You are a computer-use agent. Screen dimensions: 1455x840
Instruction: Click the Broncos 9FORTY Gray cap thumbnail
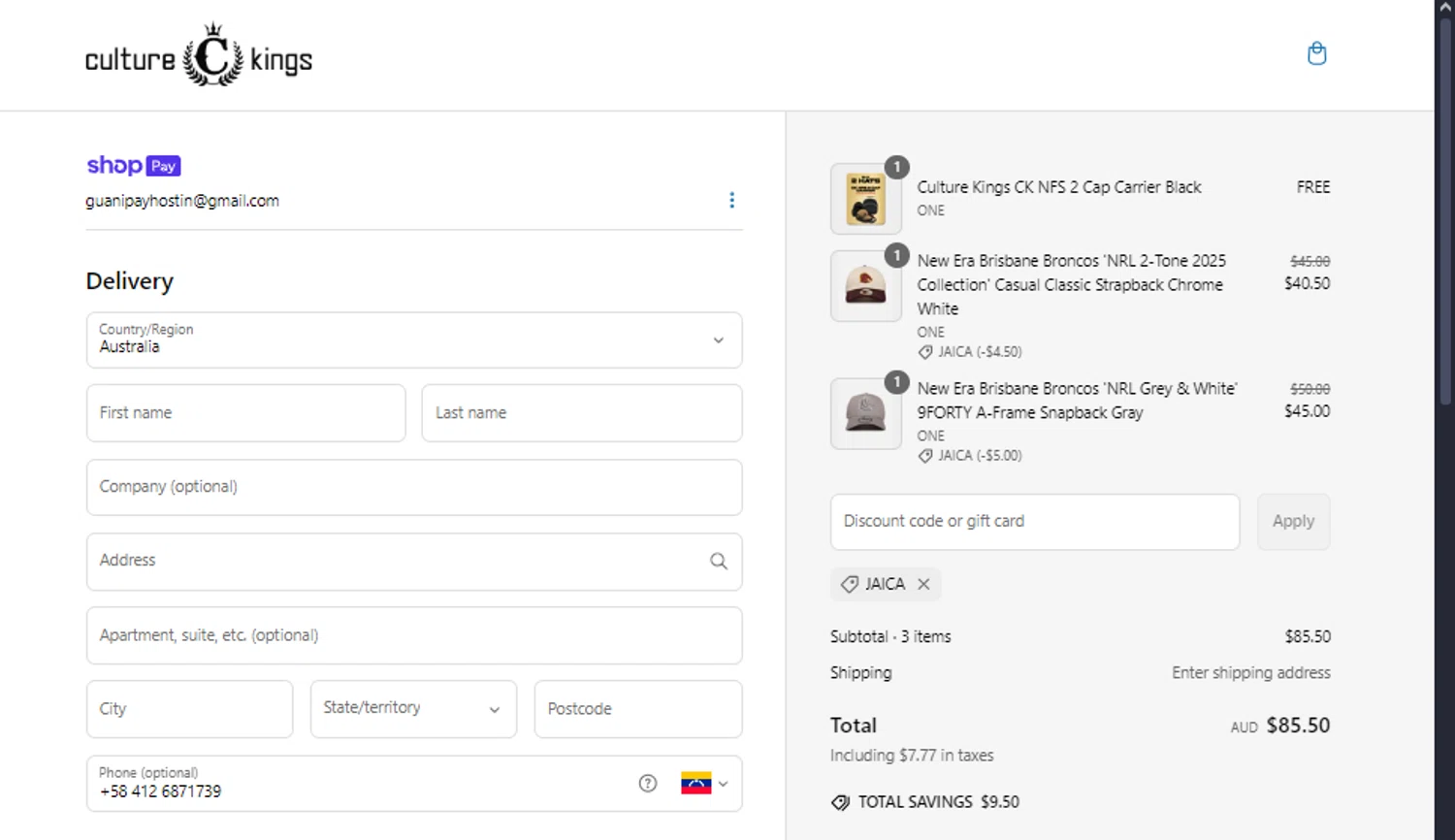pyautogui.click(x=865, y=413)
